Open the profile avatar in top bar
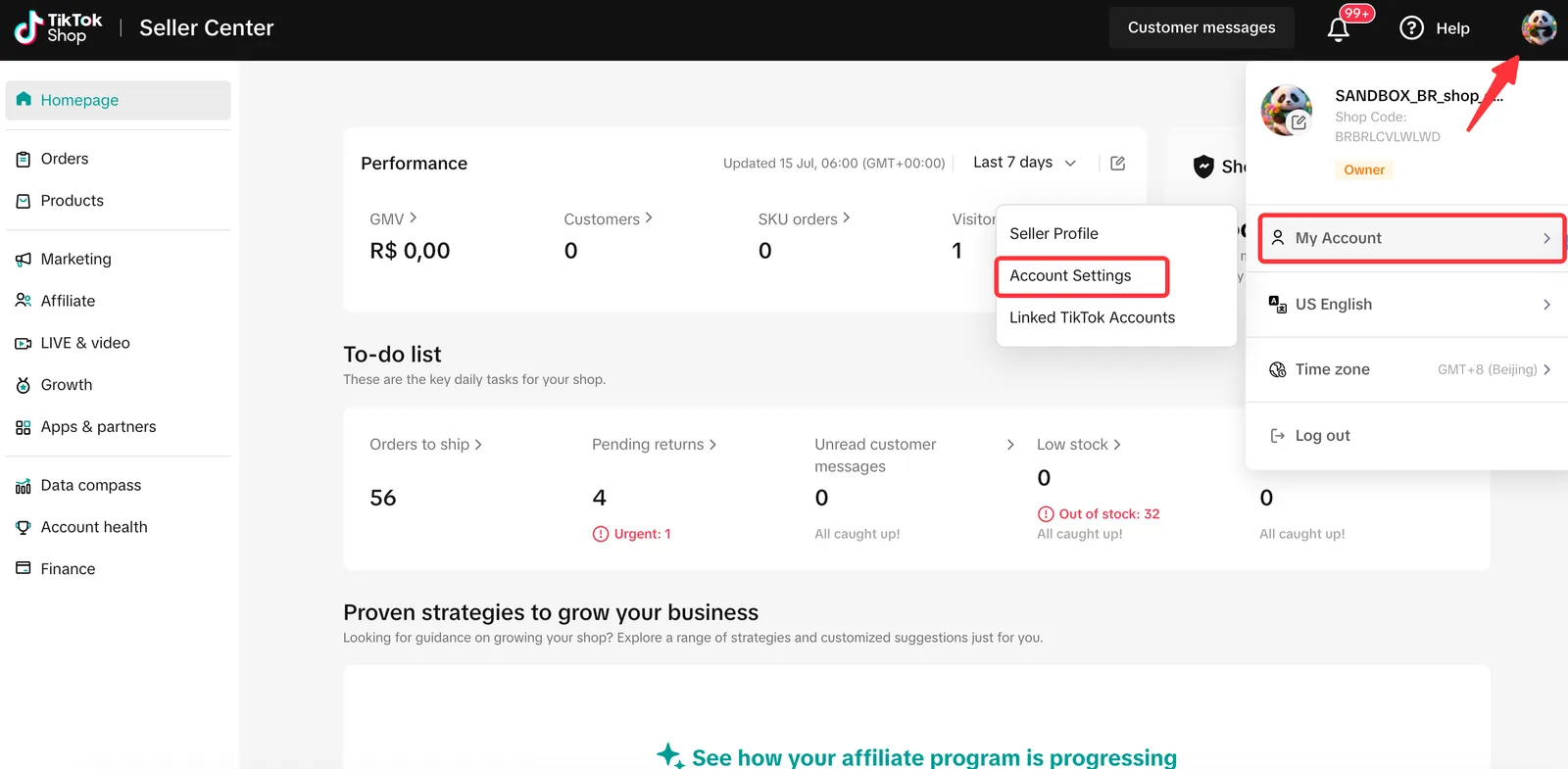The image size is (1568, 769). [1539, 27]
